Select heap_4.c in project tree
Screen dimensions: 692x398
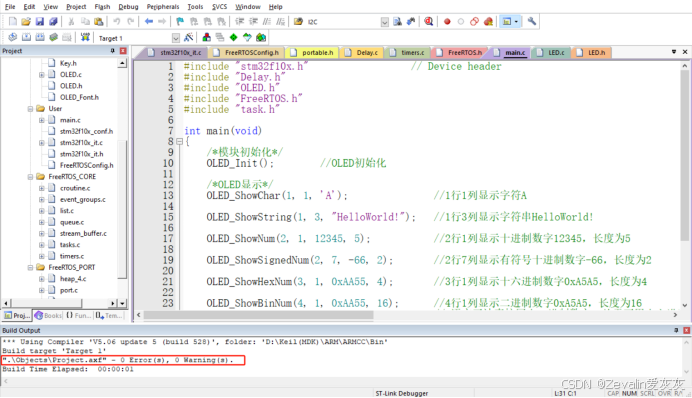(x=73, y=279)
